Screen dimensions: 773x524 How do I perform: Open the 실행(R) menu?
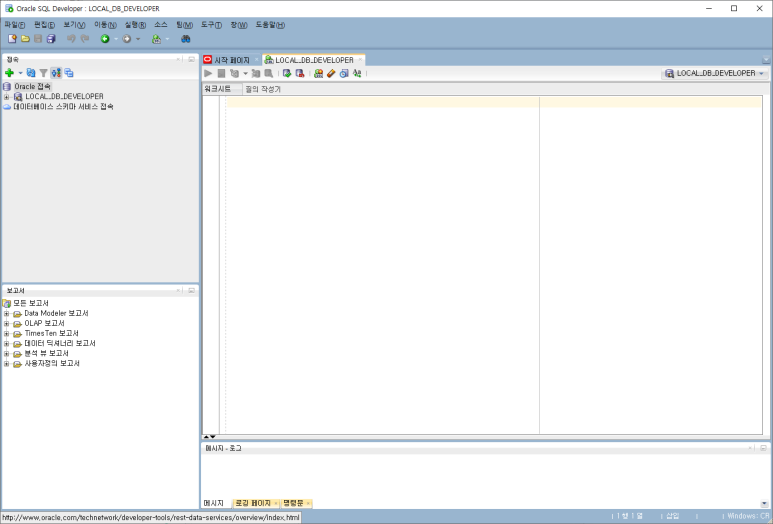tap(135, 25)
